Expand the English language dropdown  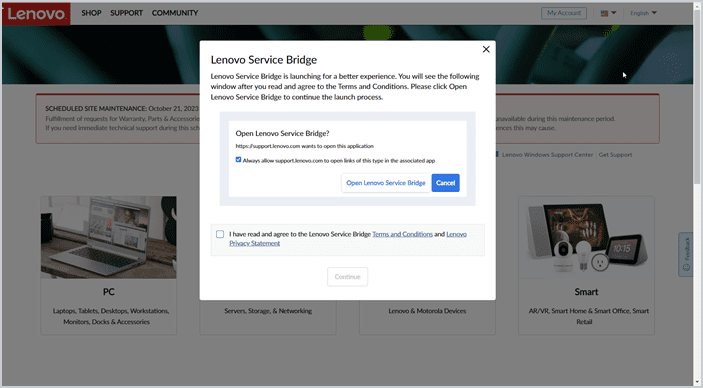click(x=643, y=13)
